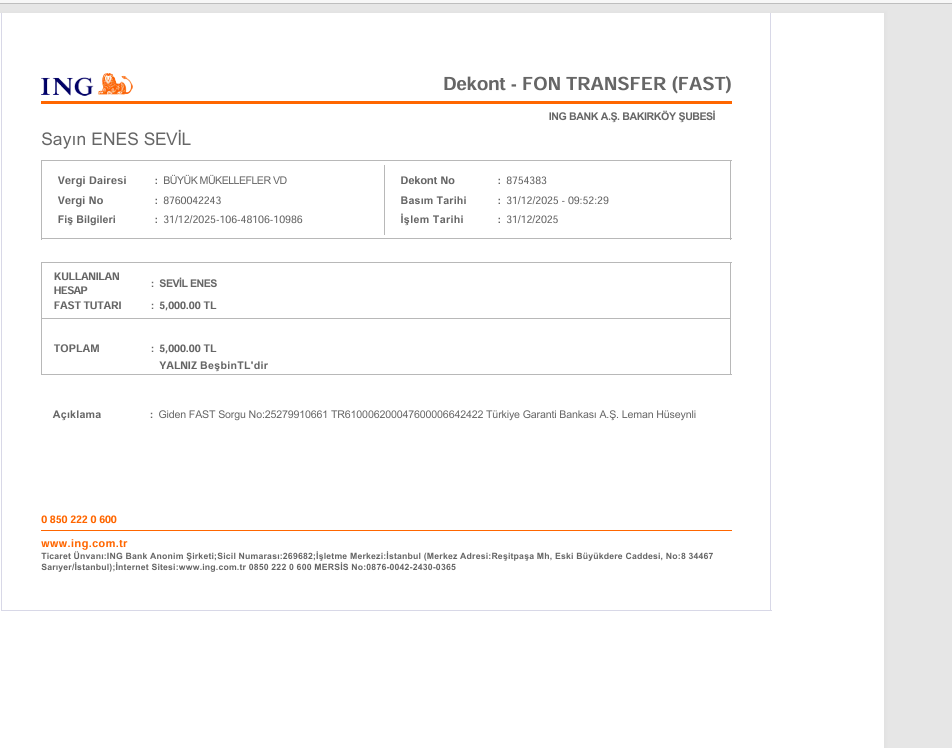Select the YALNIZ BeşbinTL'dir text
This screenshot has height=748, width=952.
pos(214,366)
